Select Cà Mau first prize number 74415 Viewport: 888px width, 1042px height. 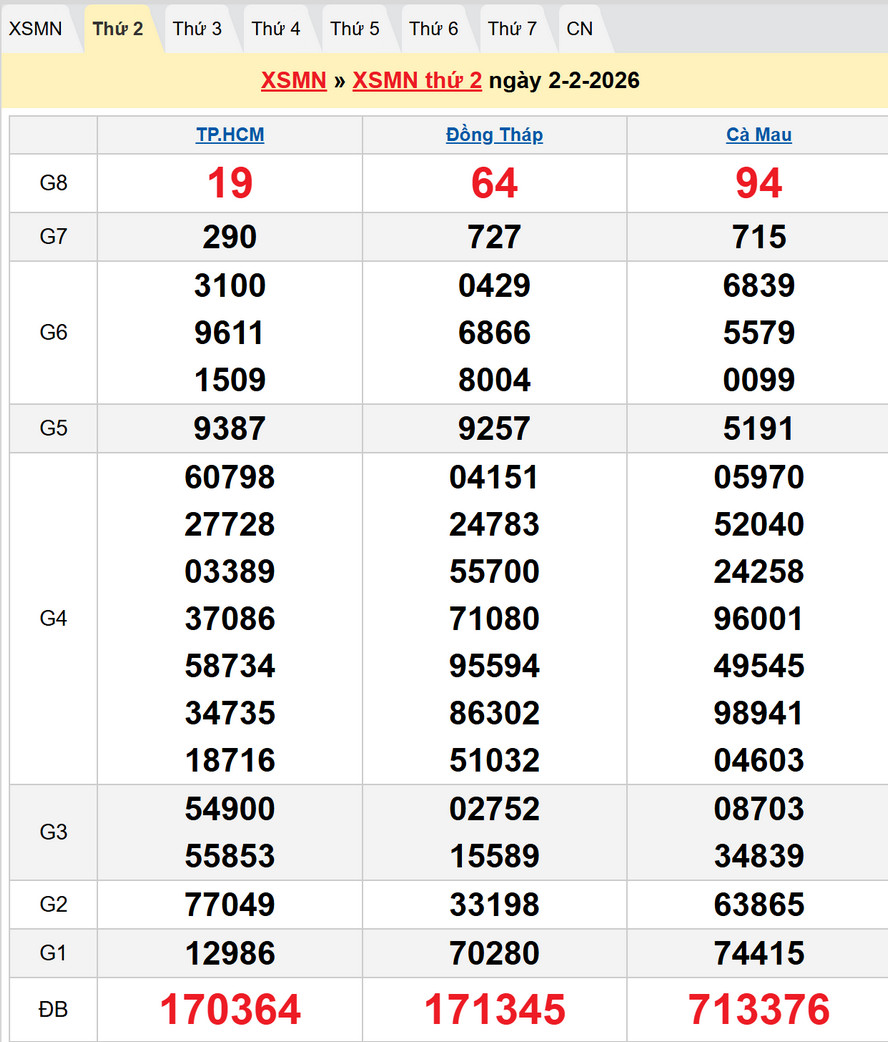(x=759, y=953)
